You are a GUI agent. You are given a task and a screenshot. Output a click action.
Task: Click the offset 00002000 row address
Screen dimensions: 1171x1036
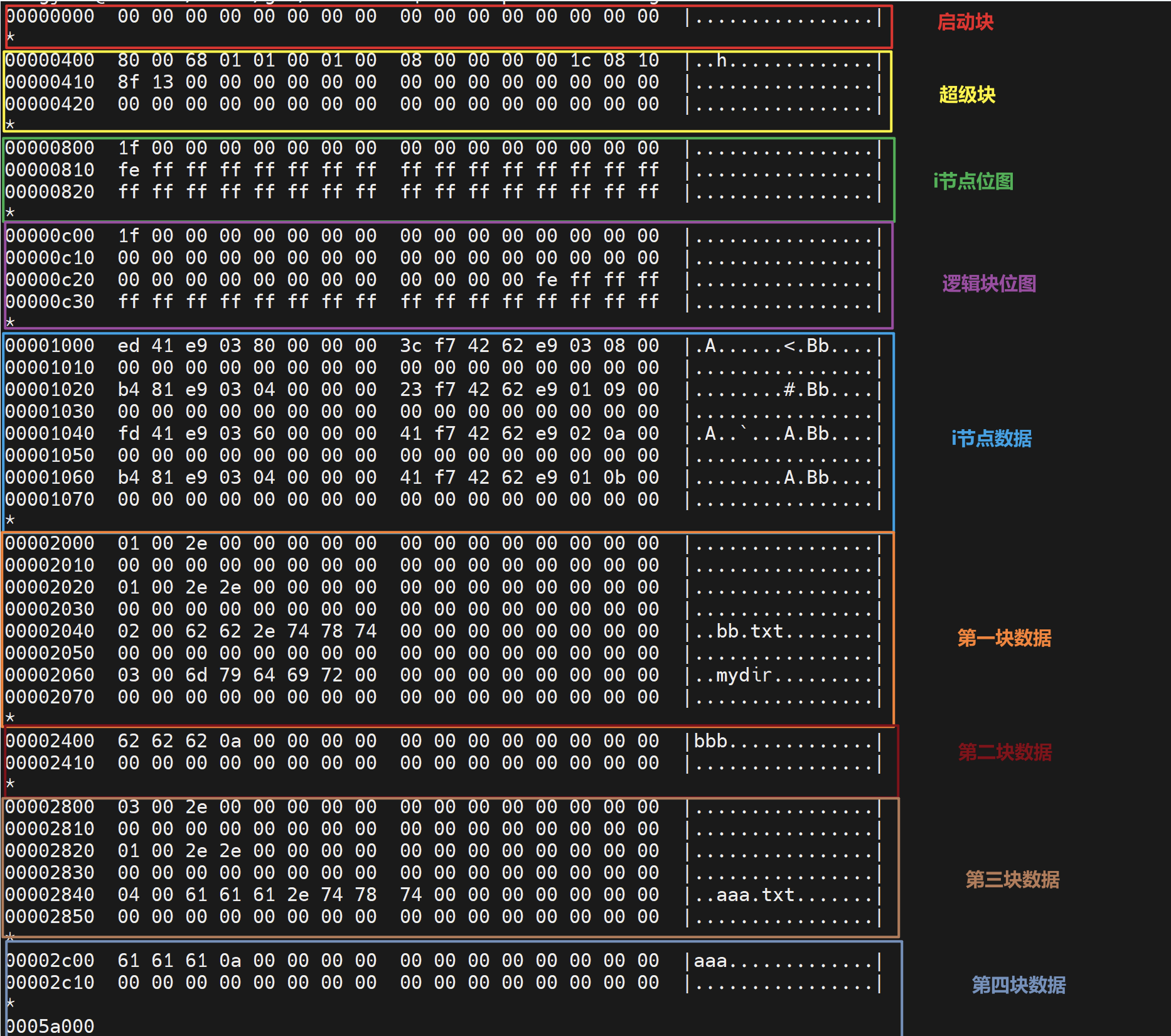pos(50,543)
